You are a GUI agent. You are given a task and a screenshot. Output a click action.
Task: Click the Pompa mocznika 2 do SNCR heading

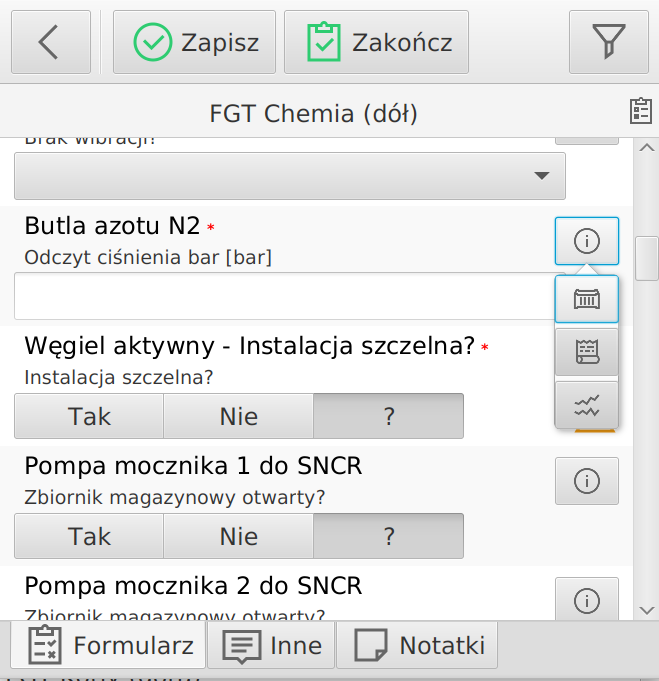[193, 585]
